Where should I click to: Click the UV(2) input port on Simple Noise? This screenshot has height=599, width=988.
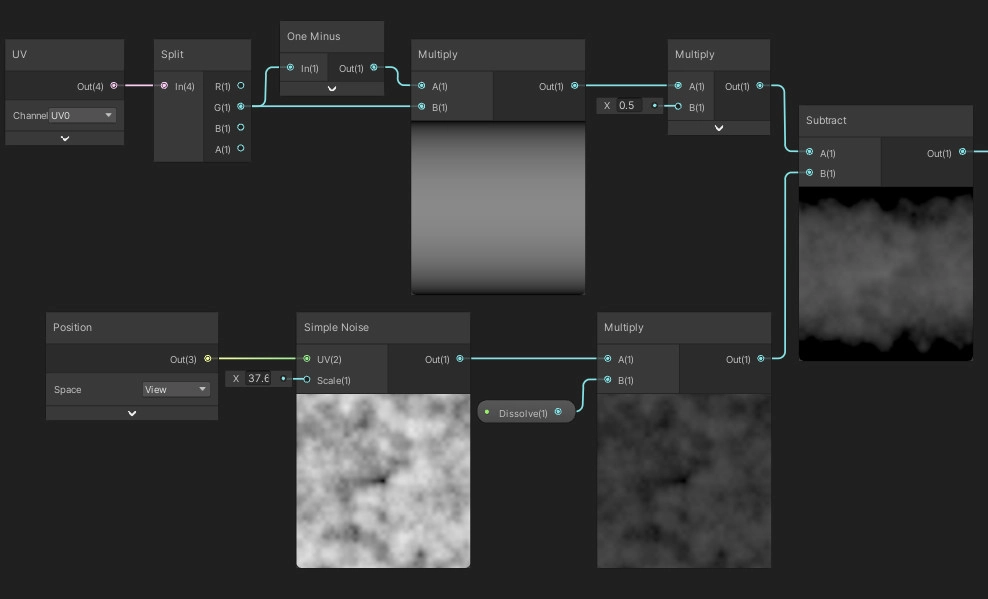(x=306, y=359)
